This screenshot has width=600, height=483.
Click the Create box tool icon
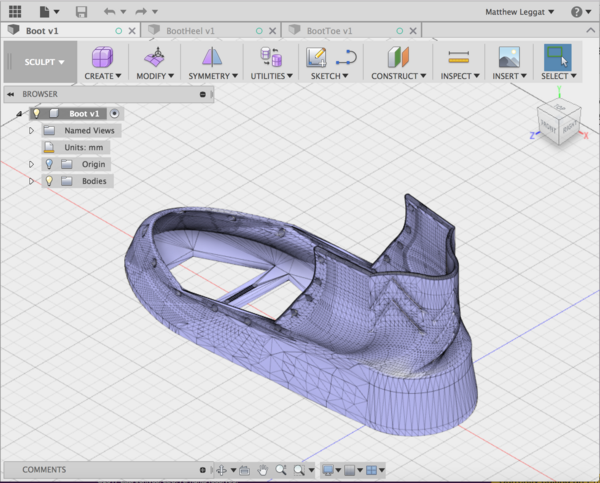[102, 57]
